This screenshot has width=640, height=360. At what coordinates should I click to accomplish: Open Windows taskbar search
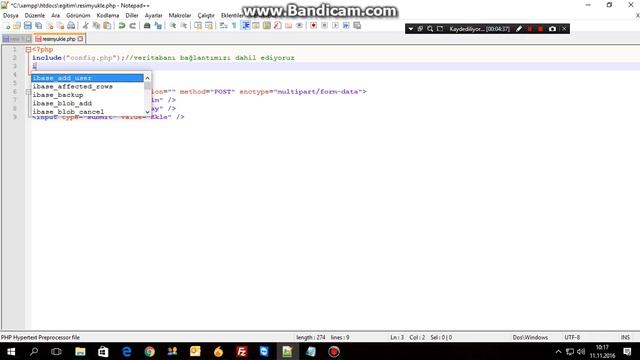pos(34,351)
